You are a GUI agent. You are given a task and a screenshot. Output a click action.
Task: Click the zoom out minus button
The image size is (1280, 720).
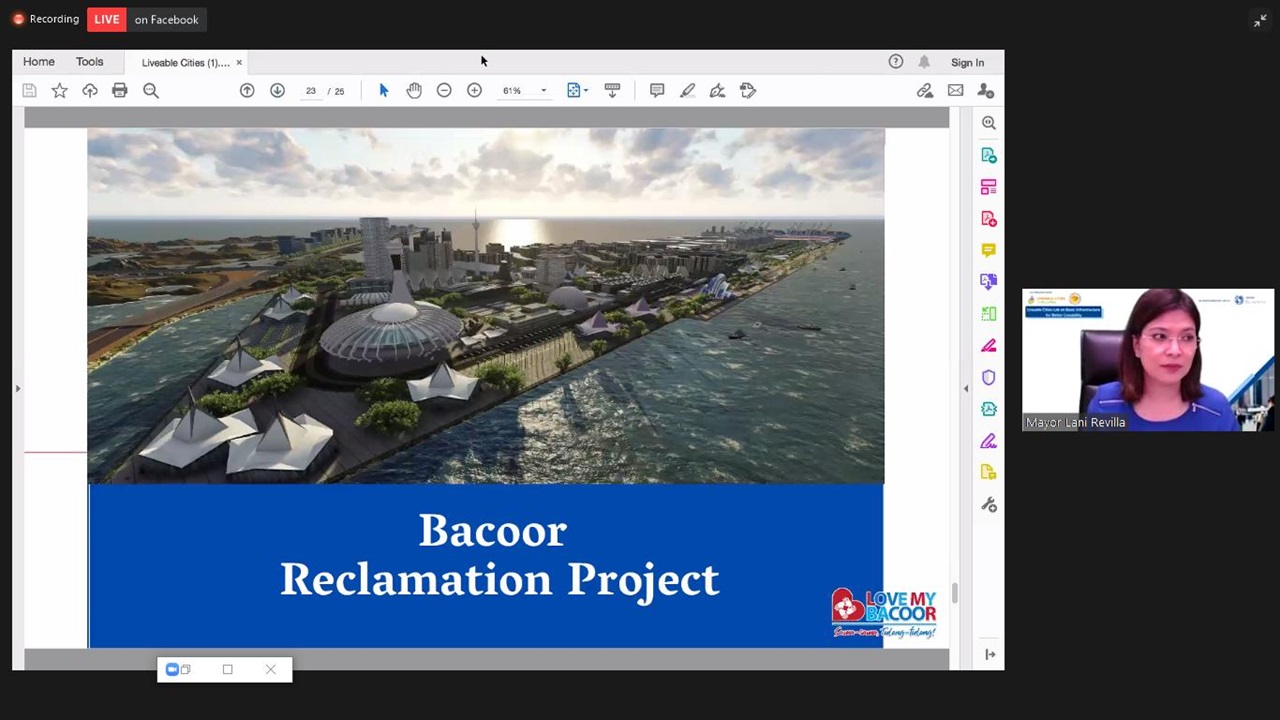coord(444,91)
